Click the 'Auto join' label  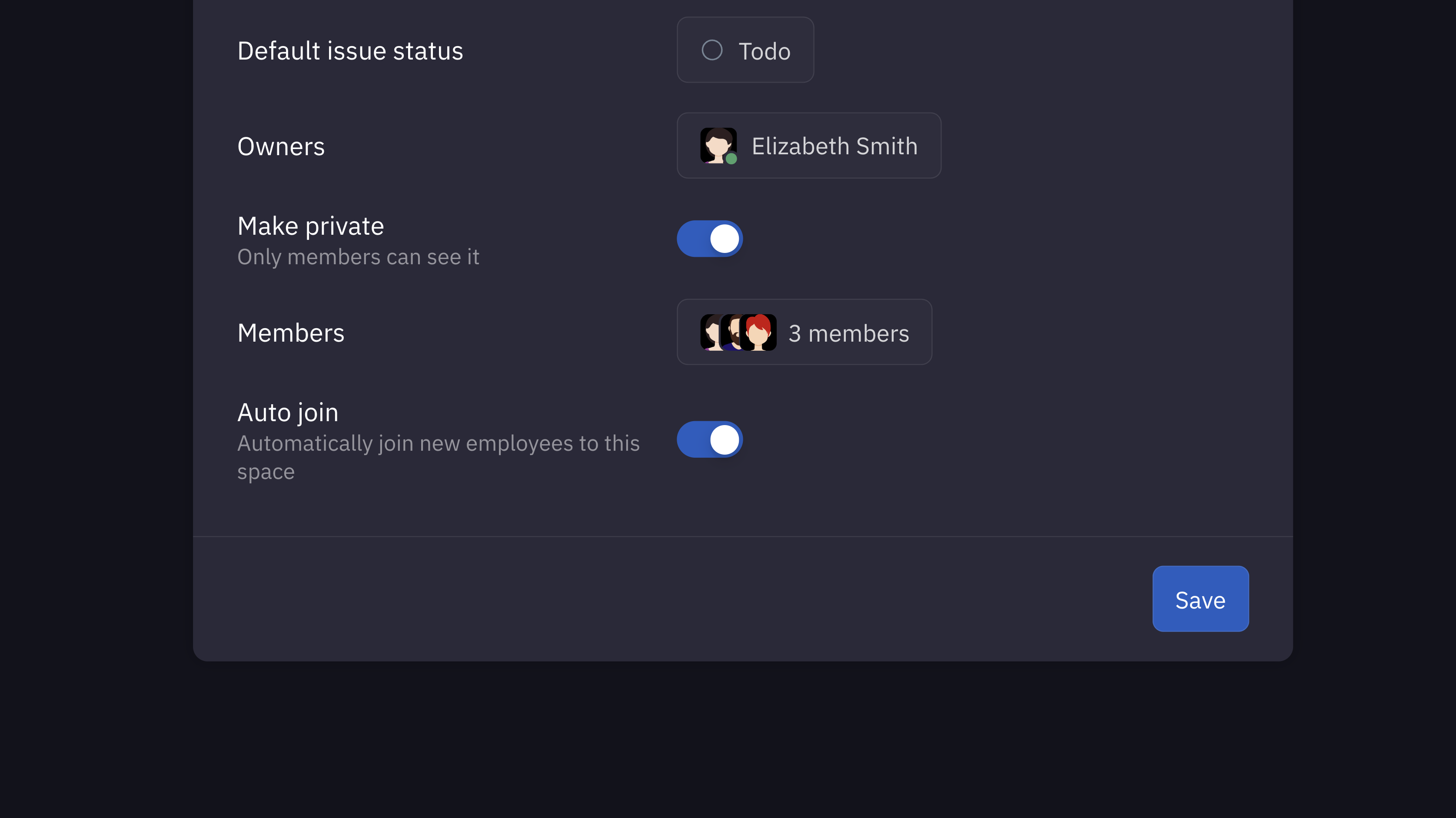(x=288, y=412)
